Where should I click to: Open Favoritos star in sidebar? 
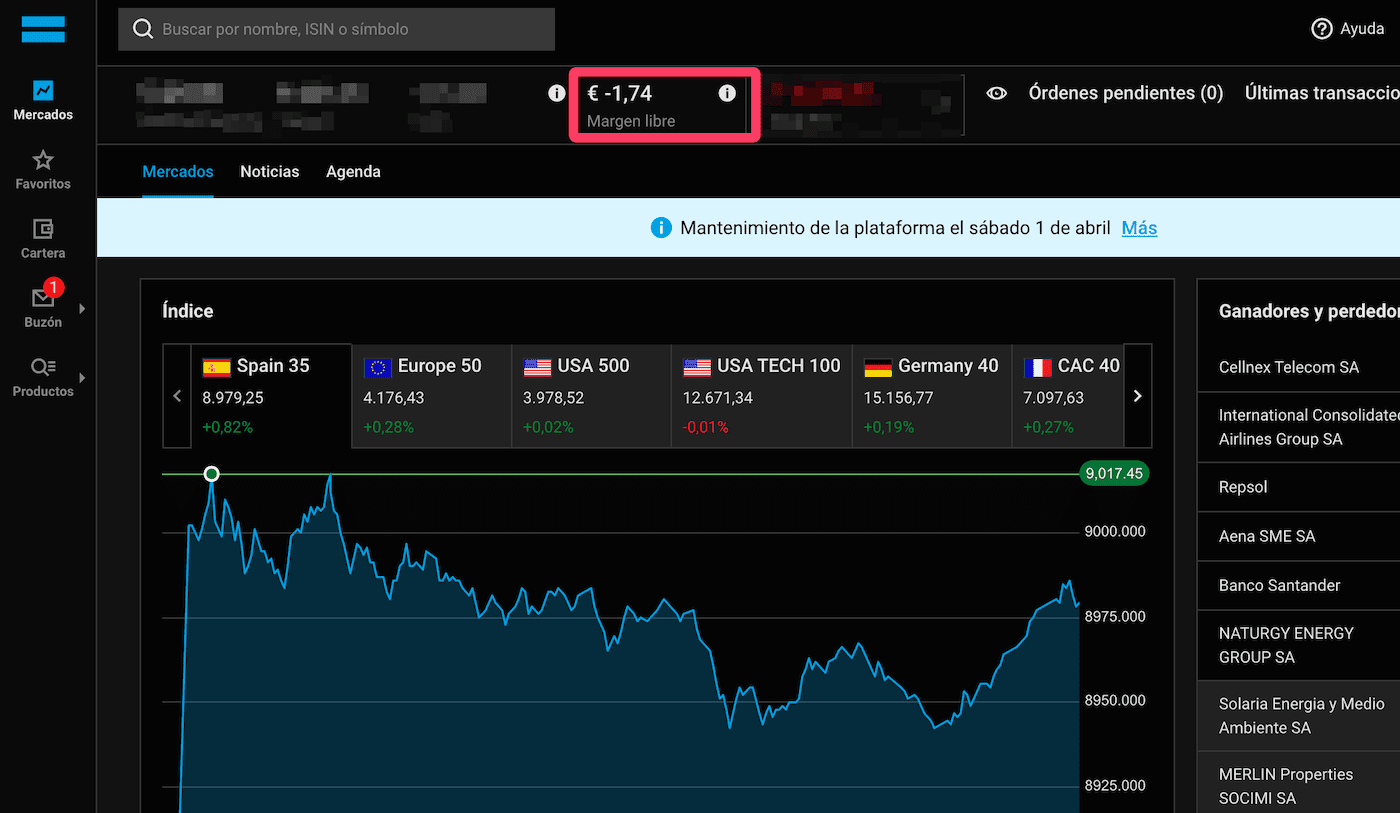[43, 170]
